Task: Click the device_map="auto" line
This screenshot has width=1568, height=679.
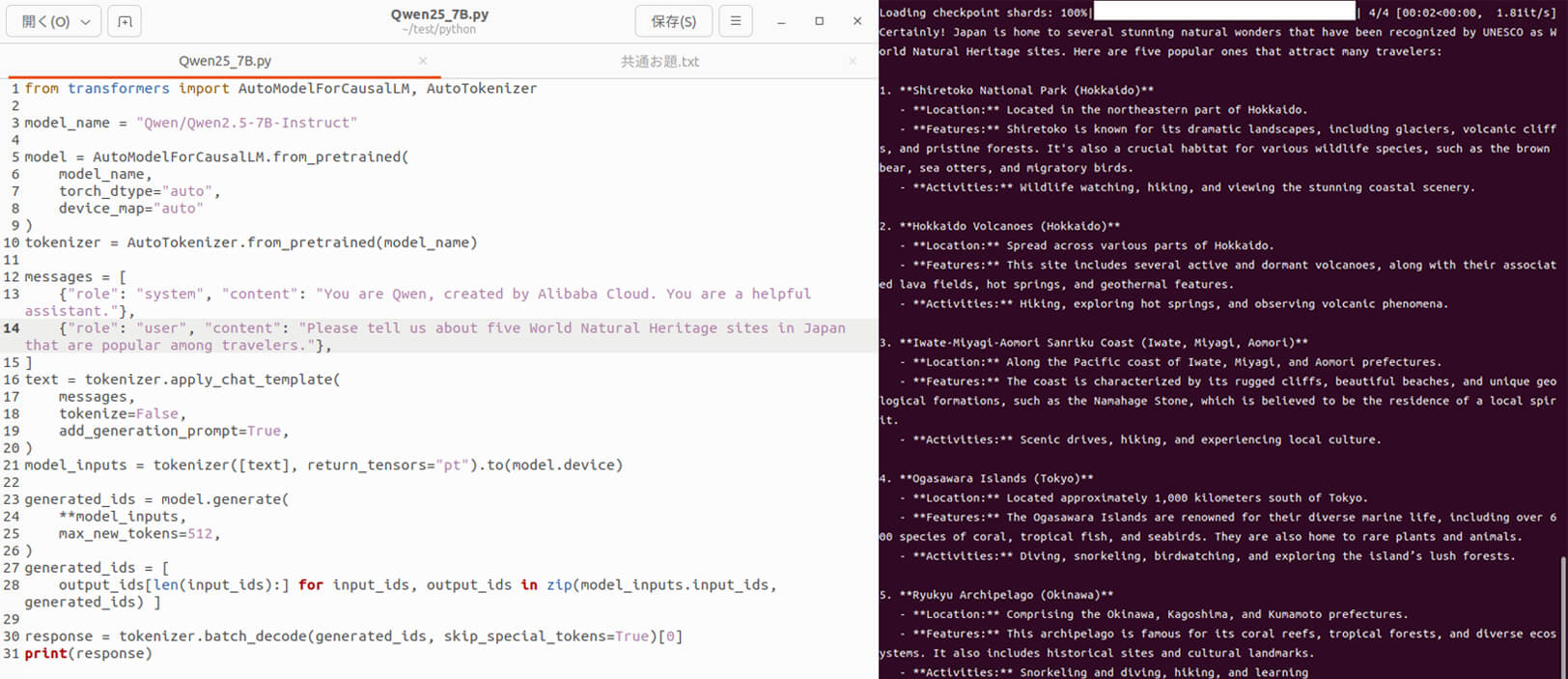Action: coord(131,209)
